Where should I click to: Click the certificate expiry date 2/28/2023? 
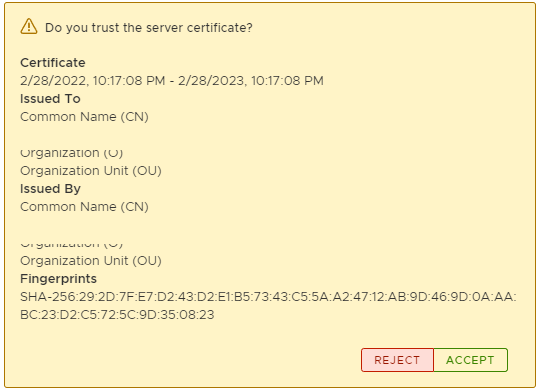[211, 81]
